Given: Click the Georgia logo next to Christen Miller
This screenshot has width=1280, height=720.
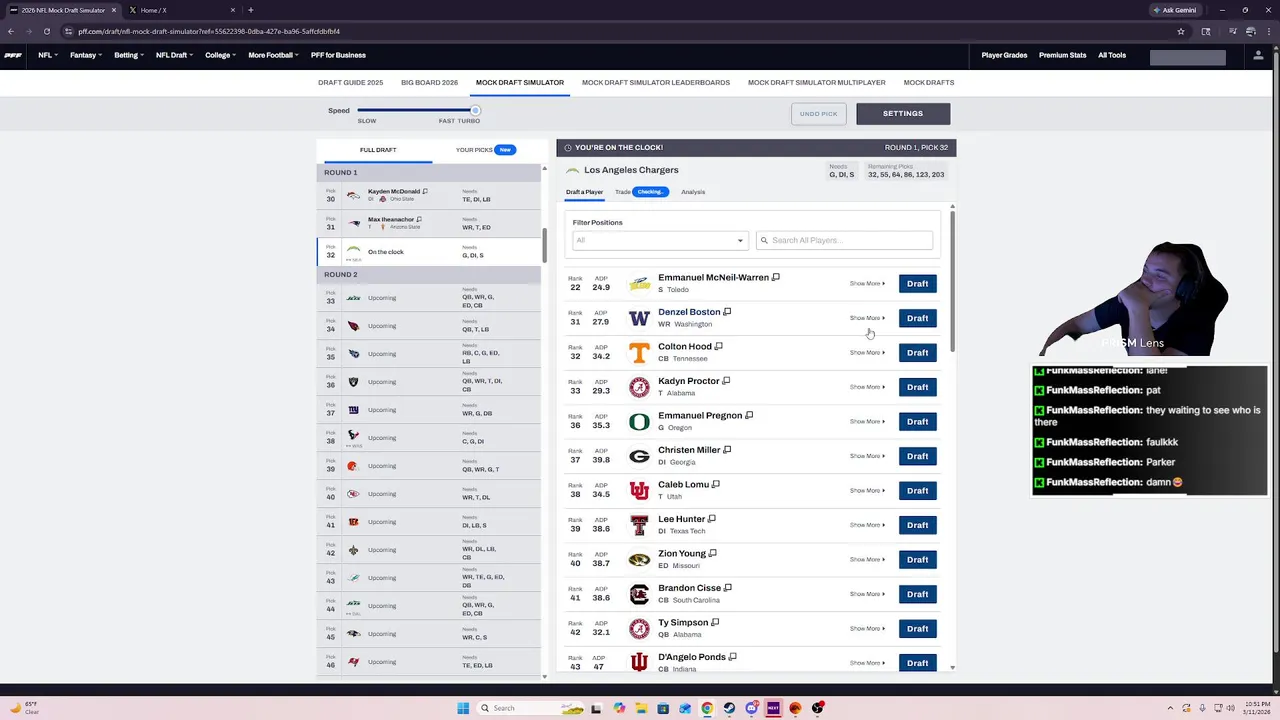Looking at the screenshot, I should pyautogui.click(x=639, y=456).
